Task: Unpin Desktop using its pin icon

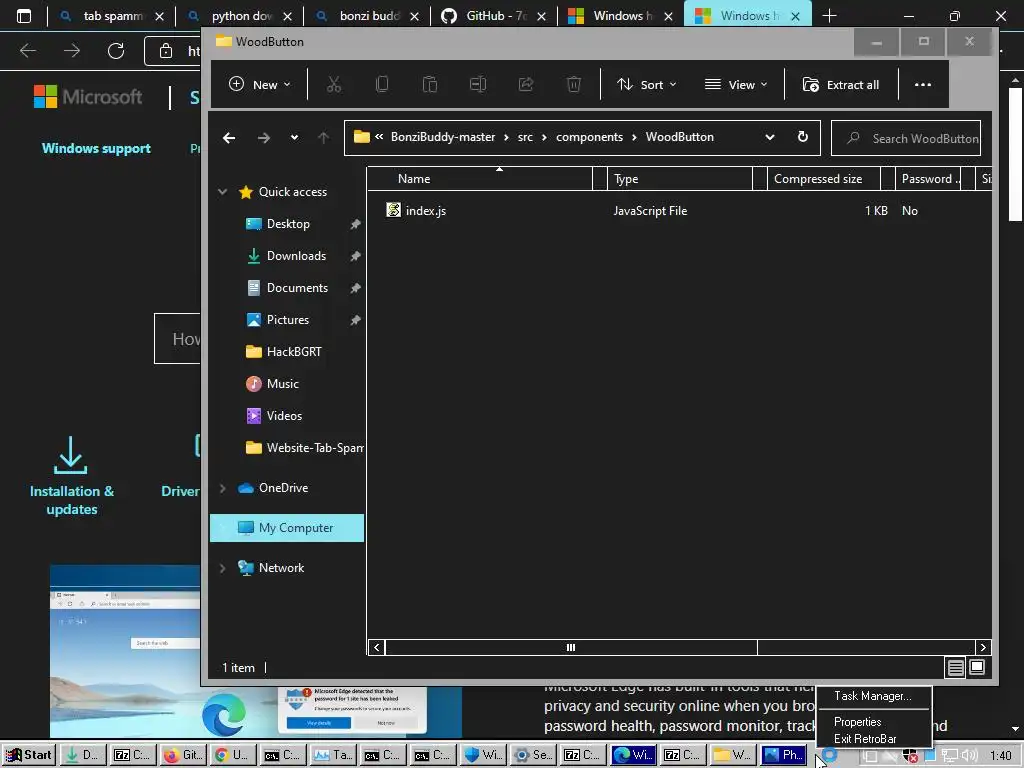Action: click(355, 224)
